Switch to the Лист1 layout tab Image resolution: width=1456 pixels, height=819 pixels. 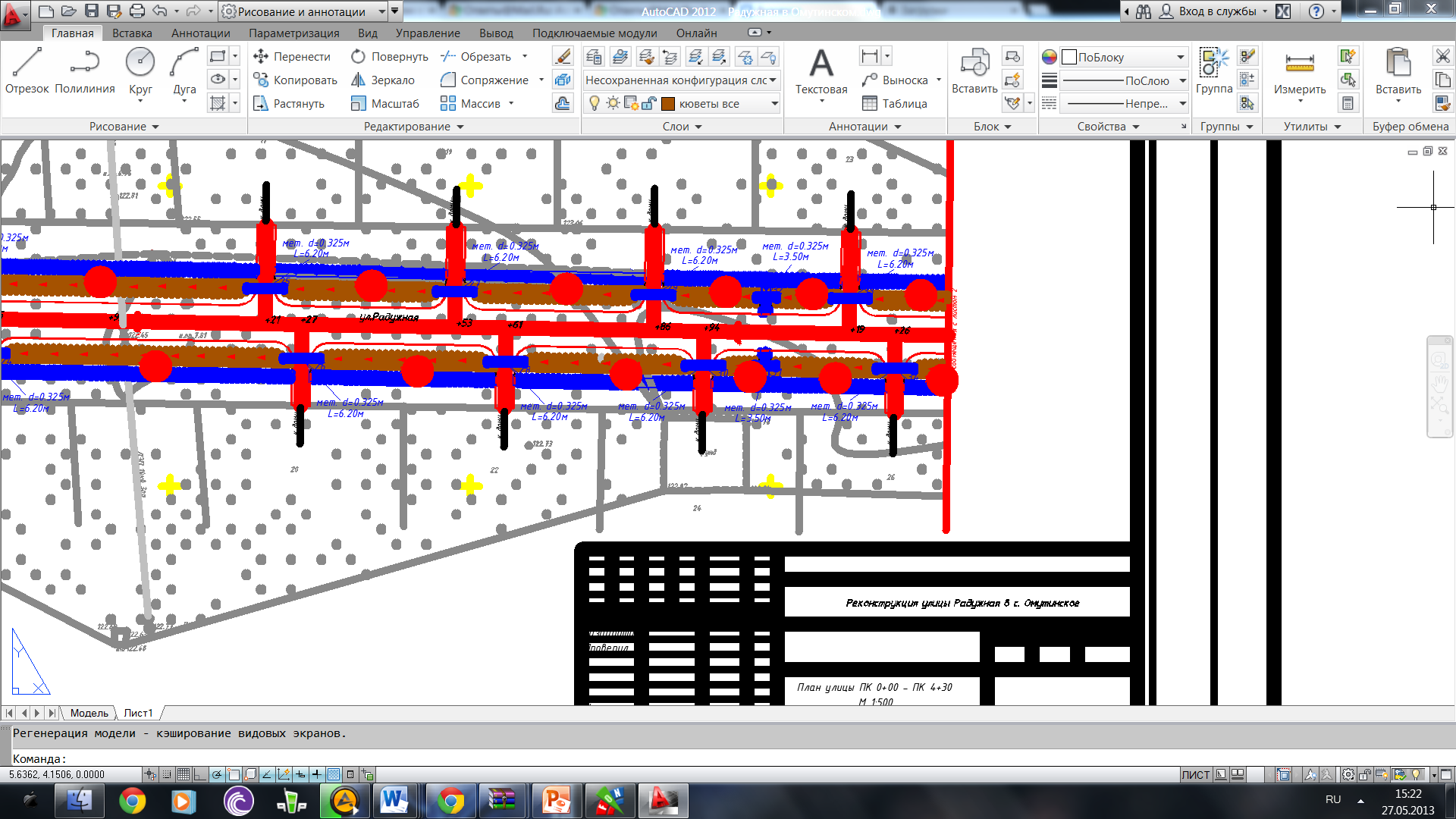click(x=138, y=713)
